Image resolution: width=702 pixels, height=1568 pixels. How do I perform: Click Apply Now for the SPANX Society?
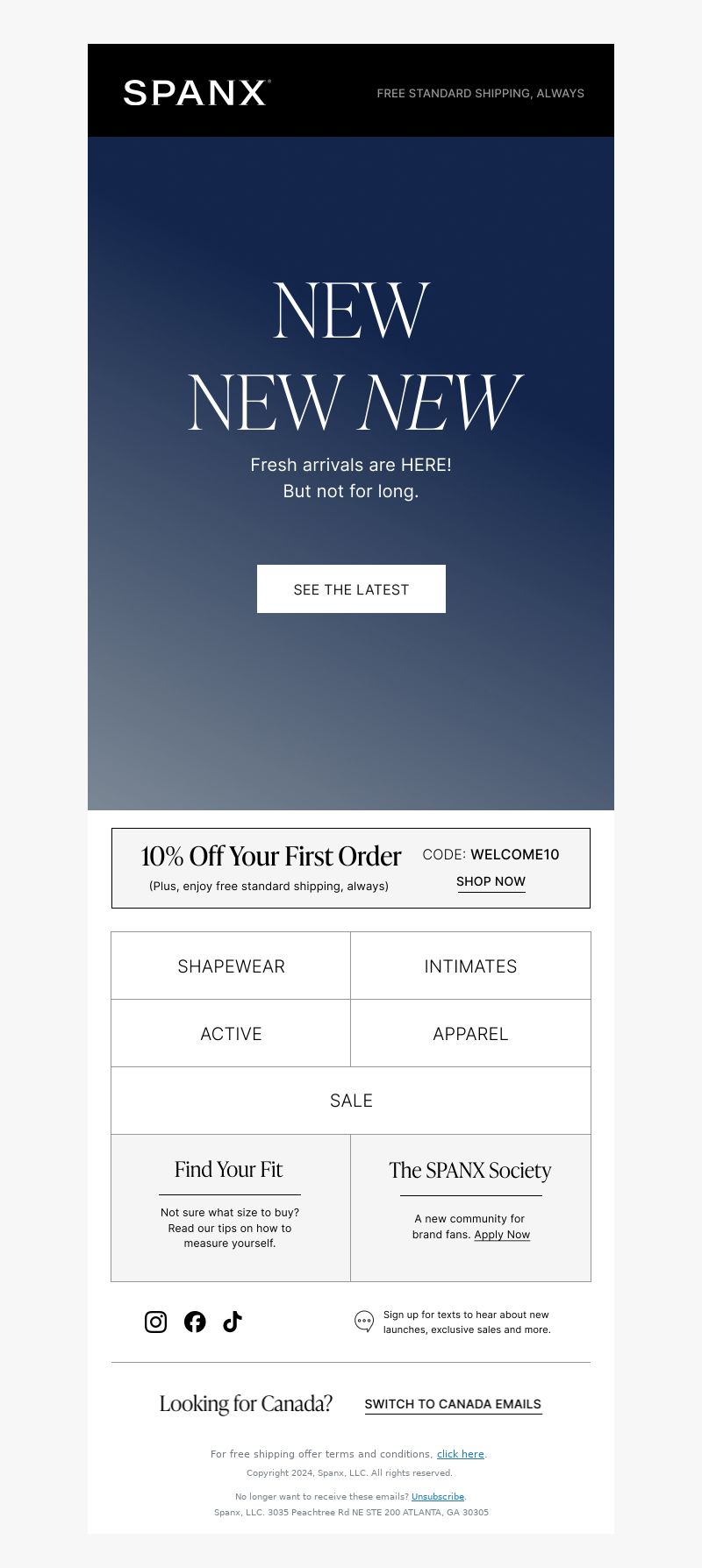point(502,1235)
